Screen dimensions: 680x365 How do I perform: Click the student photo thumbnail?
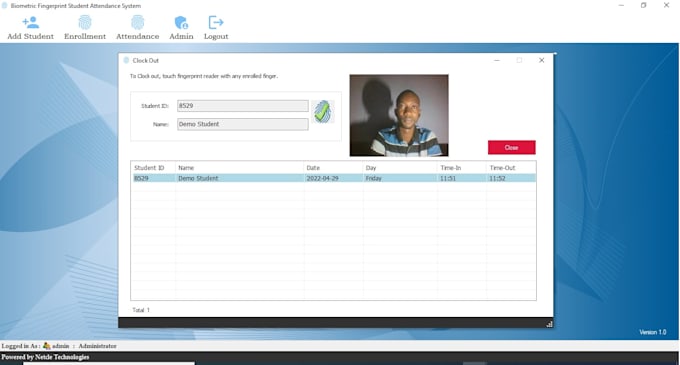pyautogui.click(x=399, y=115)
